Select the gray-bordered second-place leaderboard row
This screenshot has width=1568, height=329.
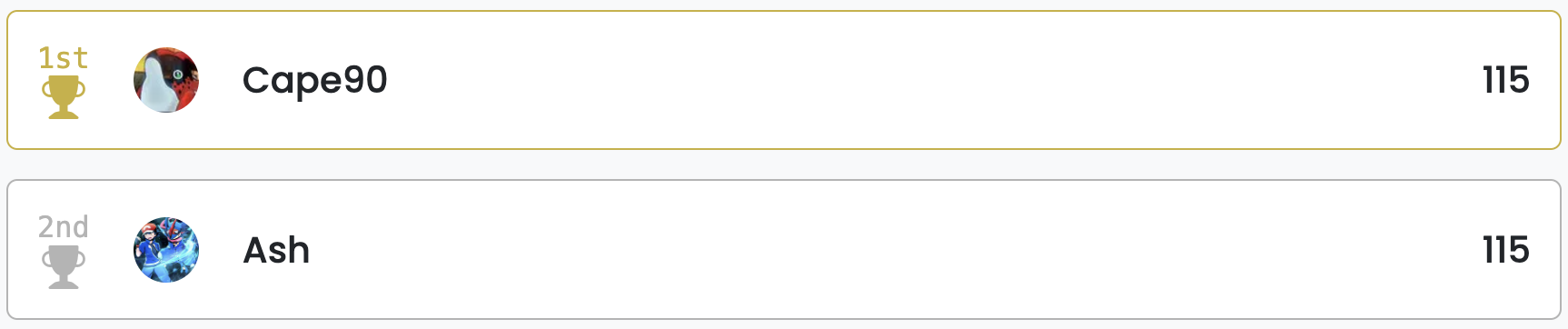(x=784, y=250)
